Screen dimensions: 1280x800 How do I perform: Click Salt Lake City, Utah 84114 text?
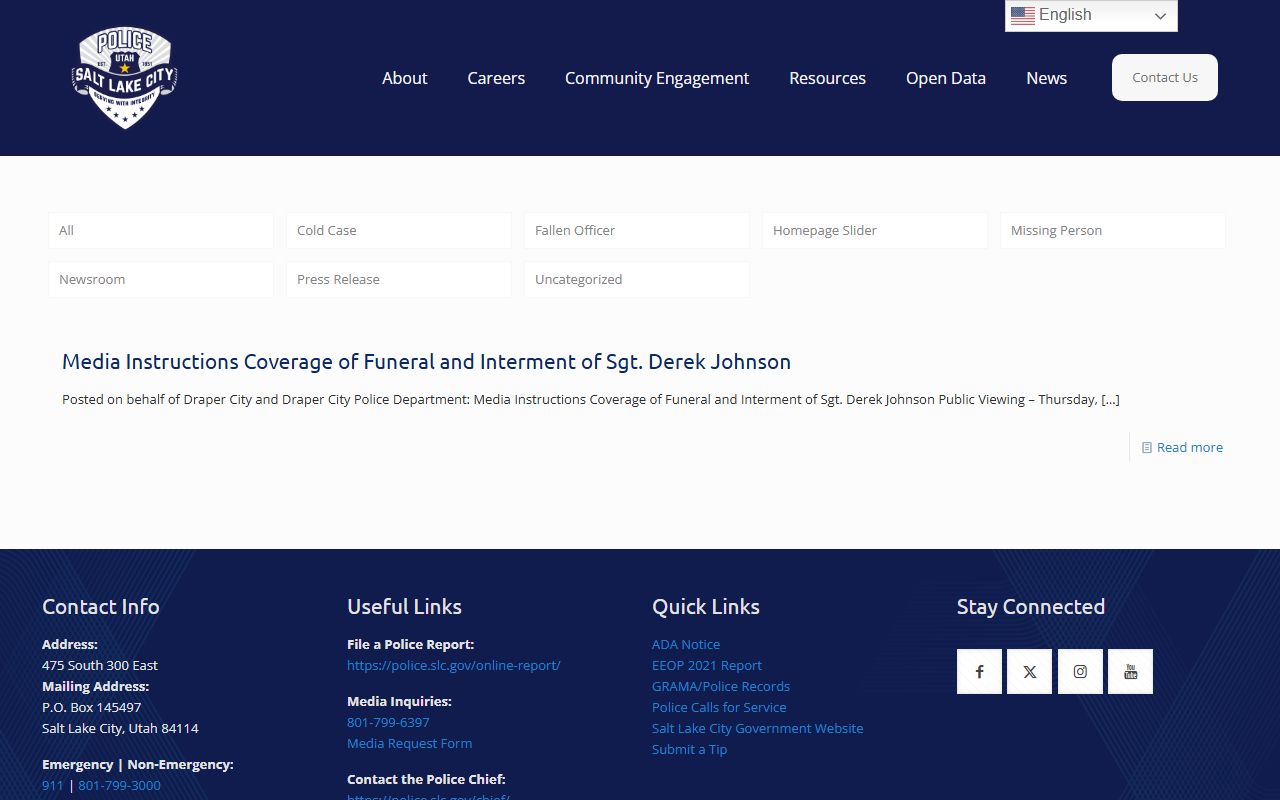click(120, 728)
